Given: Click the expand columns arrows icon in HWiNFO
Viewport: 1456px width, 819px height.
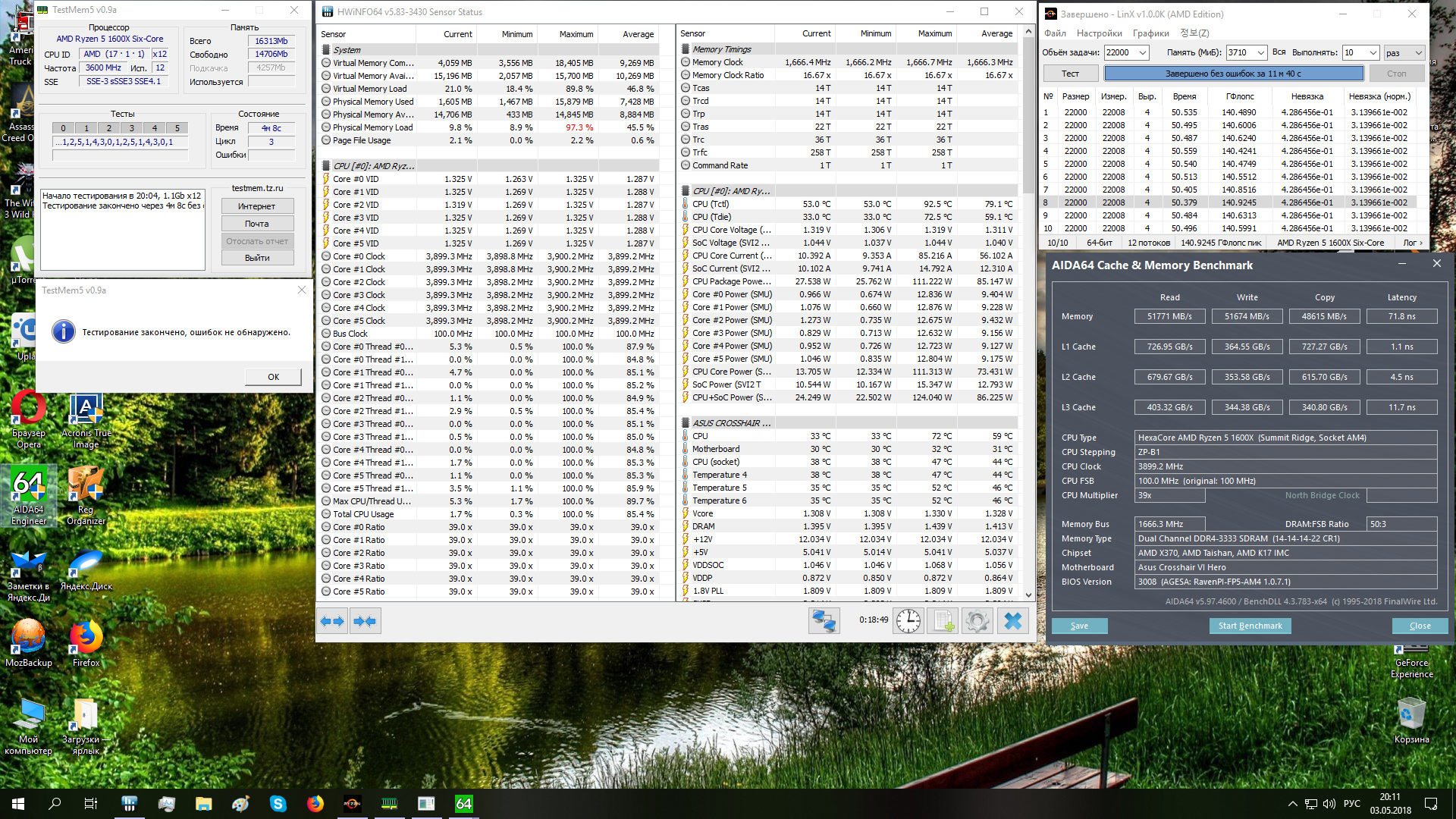Looking at the screenshot, I should (x=333, y=621).
